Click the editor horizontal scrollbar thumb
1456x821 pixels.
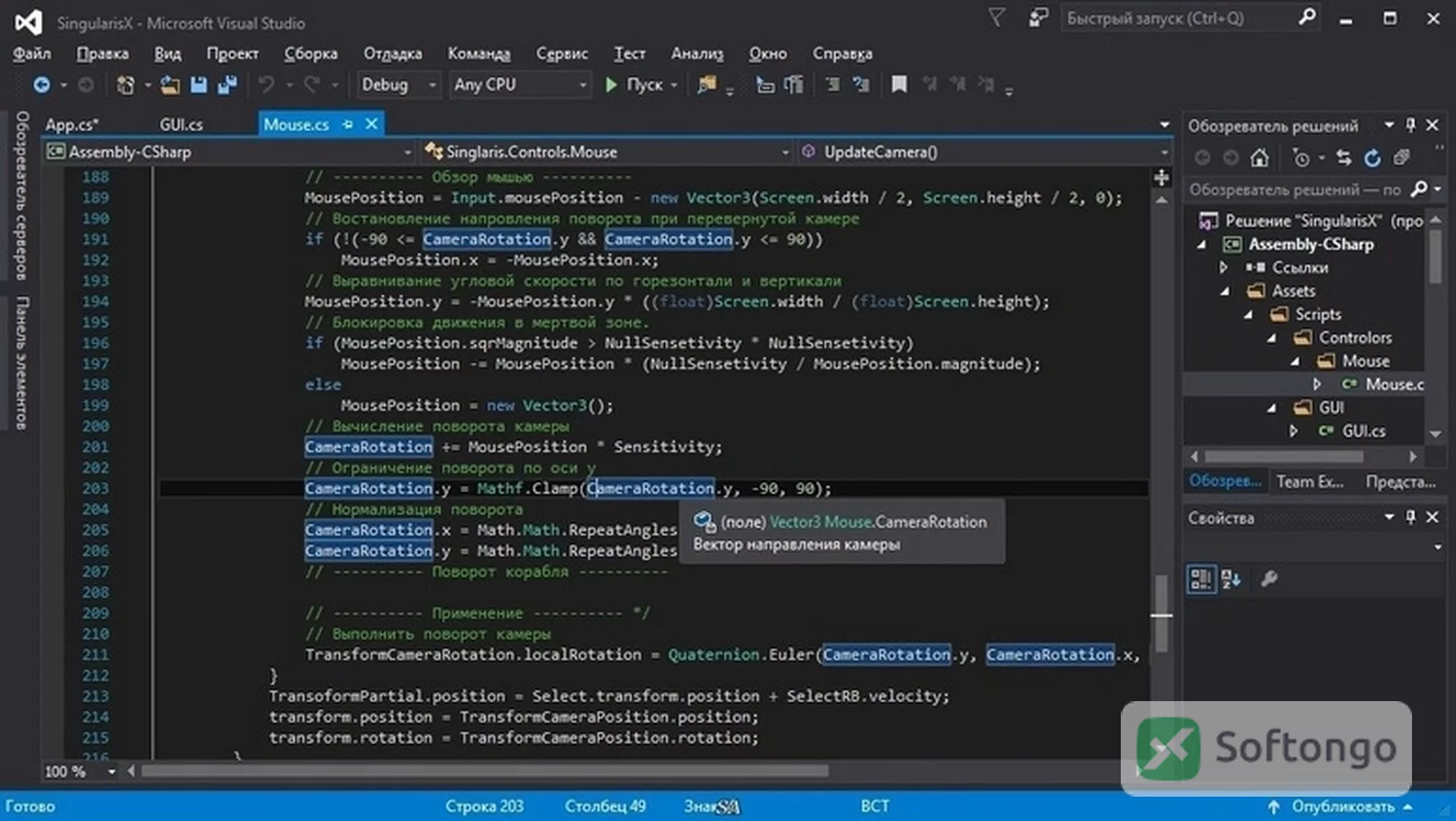click(x=485, y=772)
